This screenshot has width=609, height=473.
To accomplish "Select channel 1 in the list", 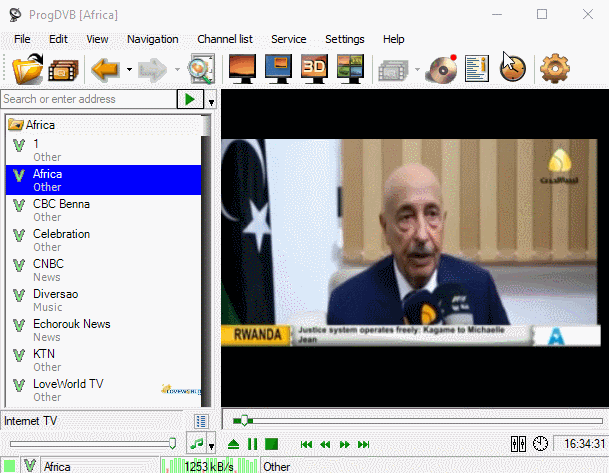I will click(104, 150).
